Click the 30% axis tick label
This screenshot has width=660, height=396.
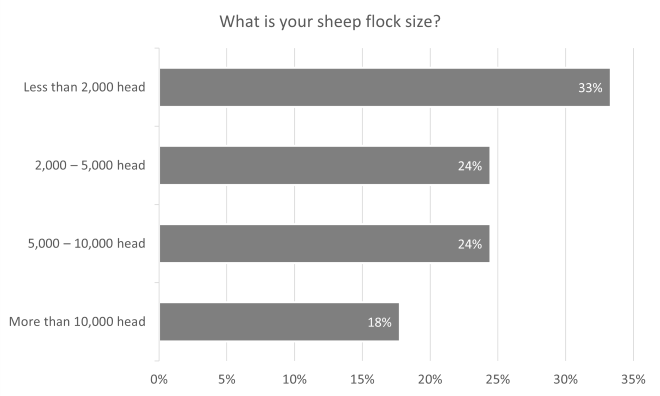point(565,380)
